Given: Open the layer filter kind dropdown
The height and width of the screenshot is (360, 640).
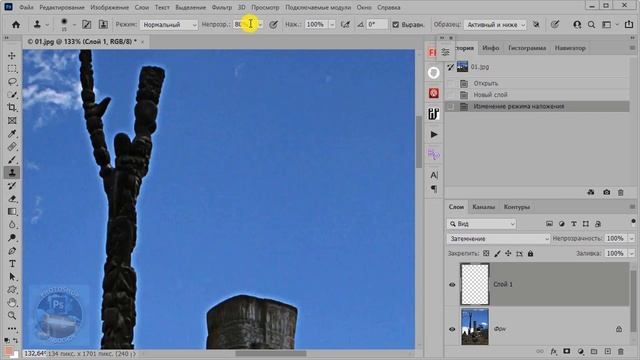Looking at the screenshot, I should coord(482,224).
